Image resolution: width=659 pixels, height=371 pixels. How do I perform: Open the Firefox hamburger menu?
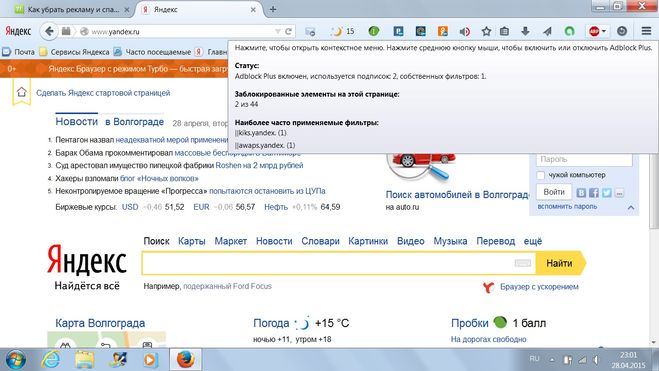coord(646,31)
